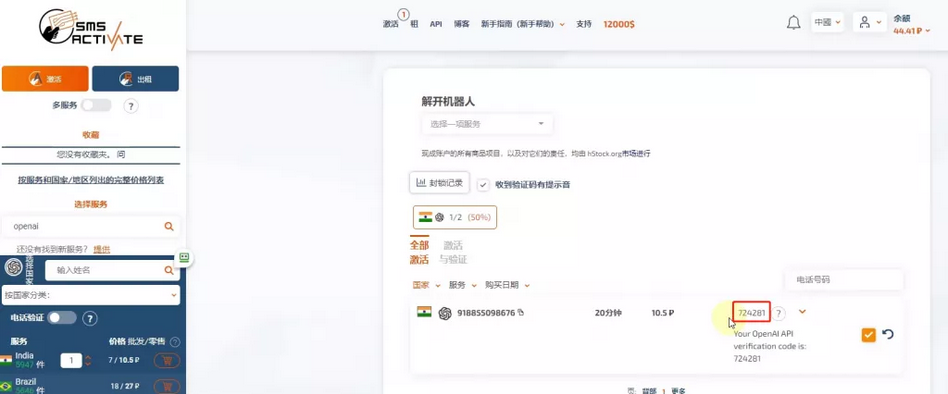Click the notification bell icon
Screen dimensions: 948x394
click(x=793, y=23)
